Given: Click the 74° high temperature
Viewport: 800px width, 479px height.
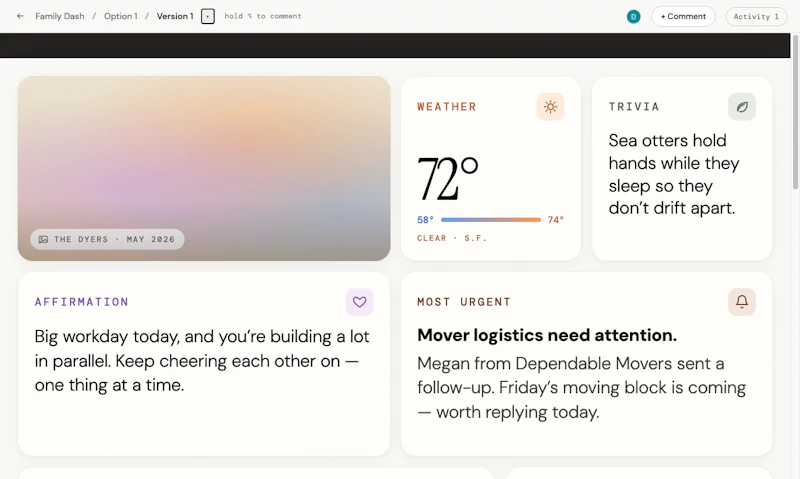Looking at the screenshot, I should [x=556, y=220].
